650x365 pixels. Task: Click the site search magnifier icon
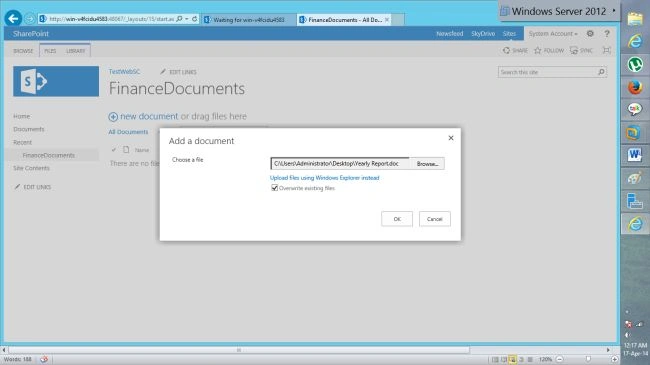pyautogui.click(x=601, y=72)
